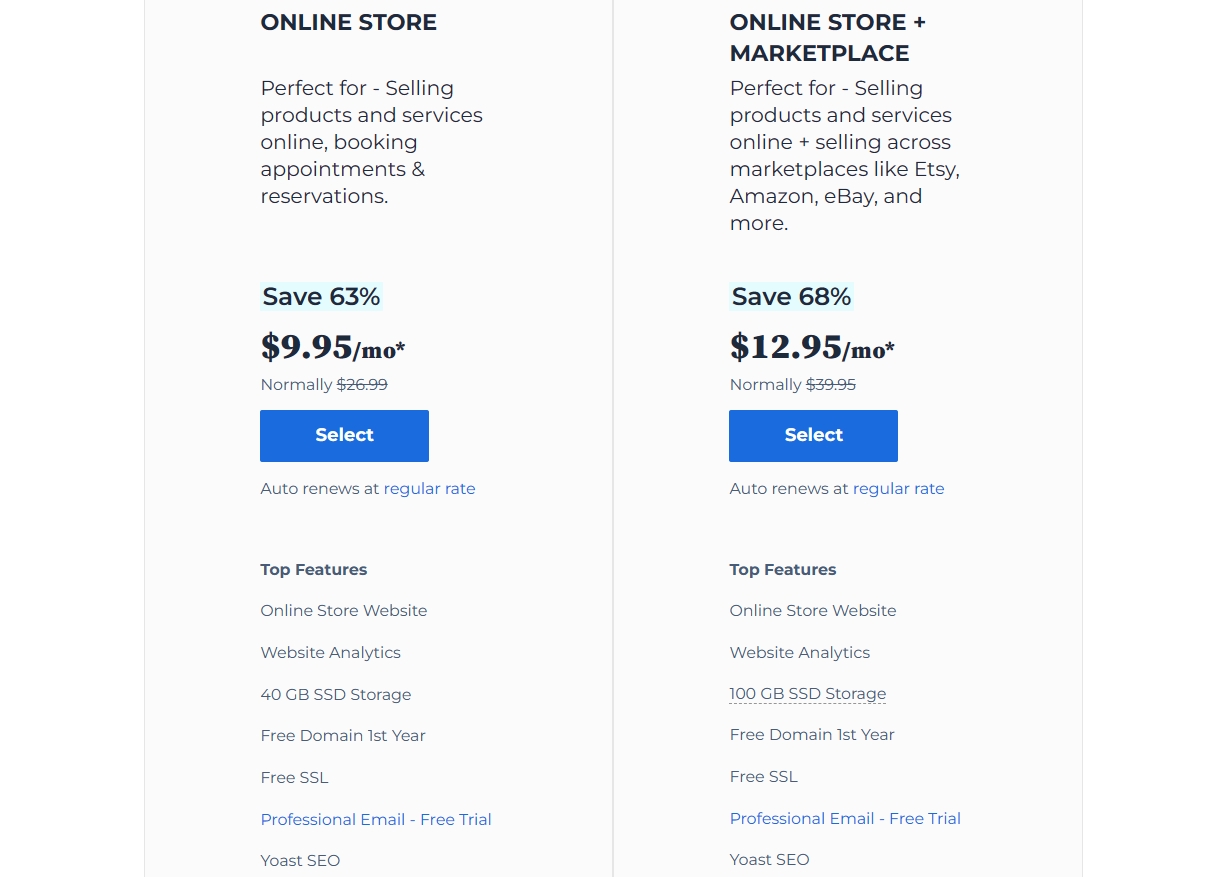Click Free SSL under the Marketplace plan
Image resolution: width=1228 pixels, height=877 pixels.
point(764,777)
